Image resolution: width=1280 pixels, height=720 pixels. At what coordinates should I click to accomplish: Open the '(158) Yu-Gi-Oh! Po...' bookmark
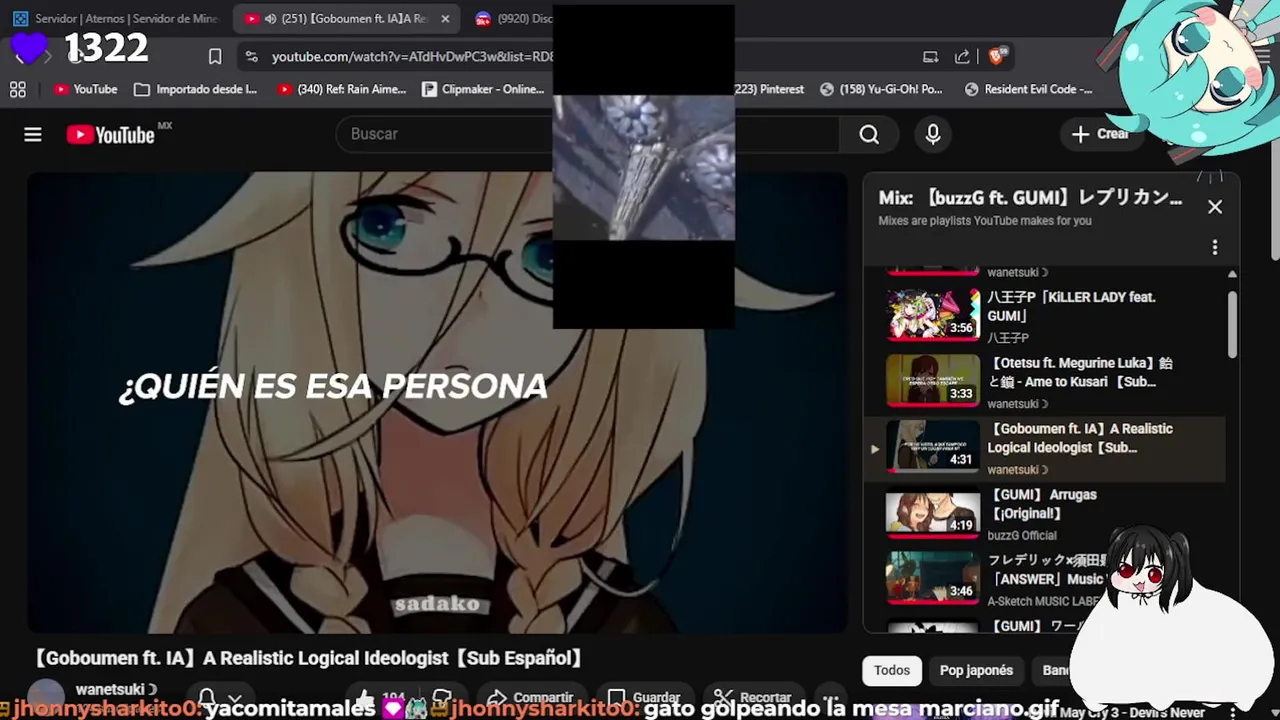pyautogui.click(x=881, y=89)
